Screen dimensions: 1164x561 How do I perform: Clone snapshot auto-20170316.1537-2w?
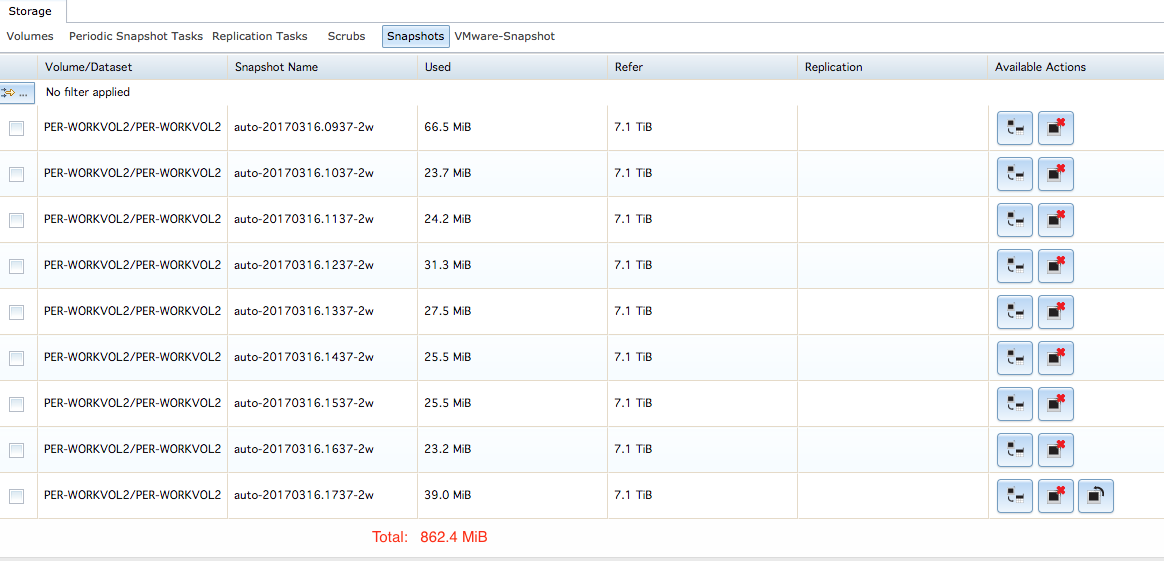click(x=1015, y=404)
